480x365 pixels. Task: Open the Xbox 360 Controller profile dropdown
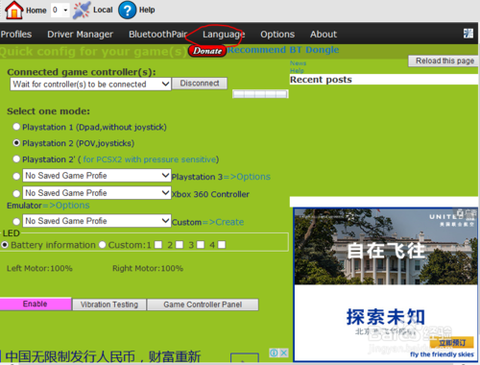(x=97, y=193)
